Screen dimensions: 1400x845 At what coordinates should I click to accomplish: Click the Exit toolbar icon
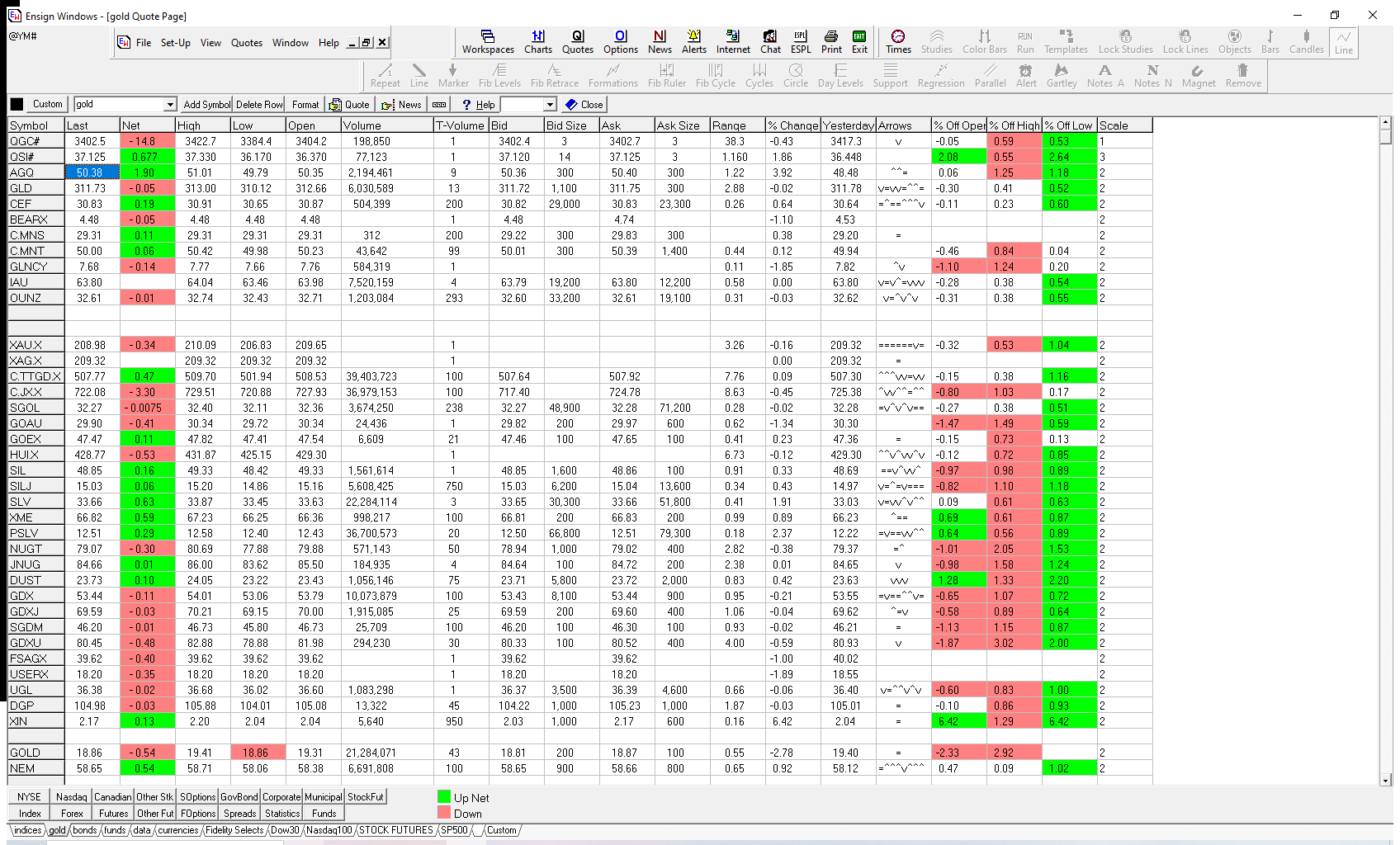(x=859, y=42)
